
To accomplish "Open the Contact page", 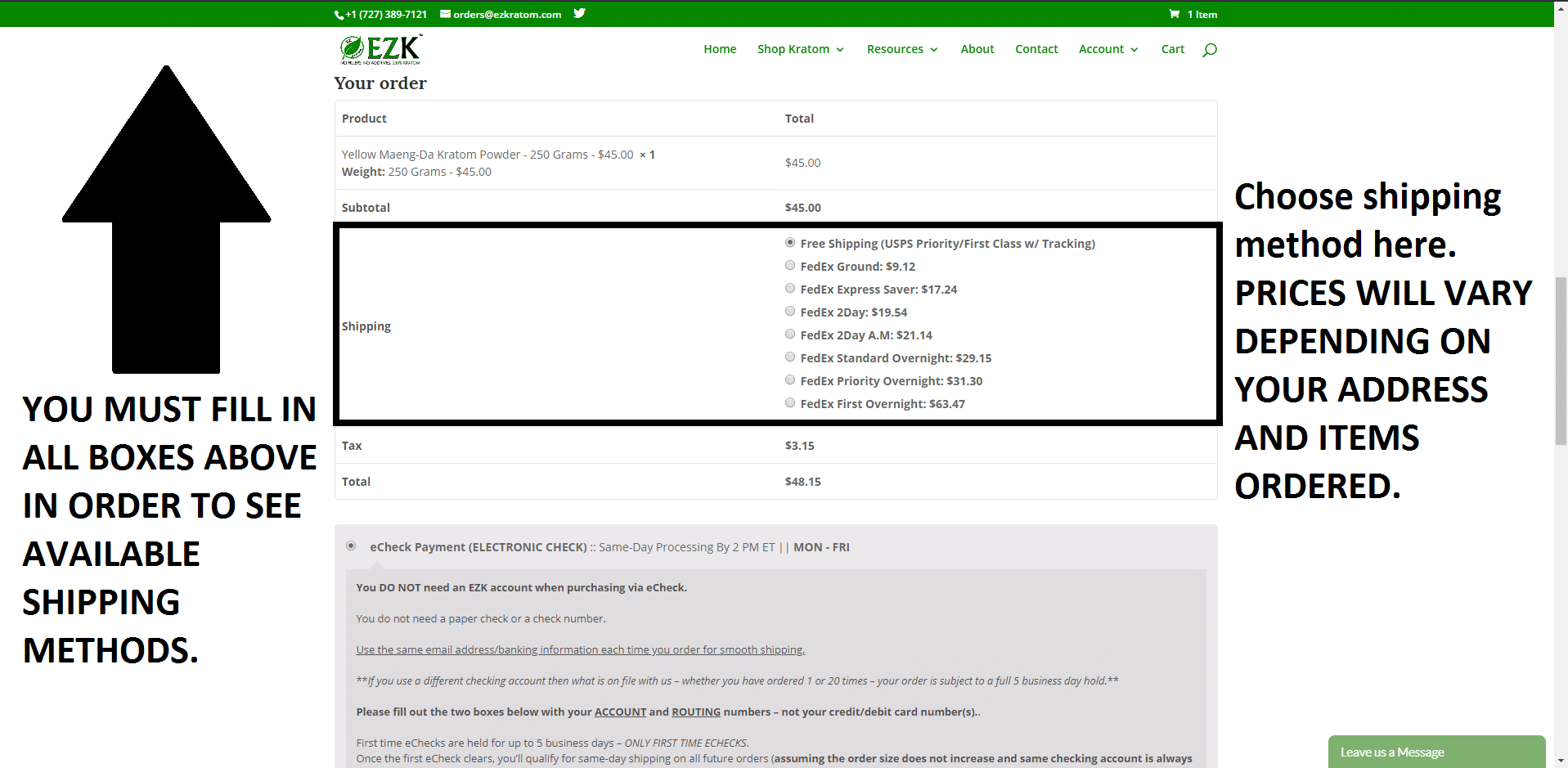I will coord(1036,49).
